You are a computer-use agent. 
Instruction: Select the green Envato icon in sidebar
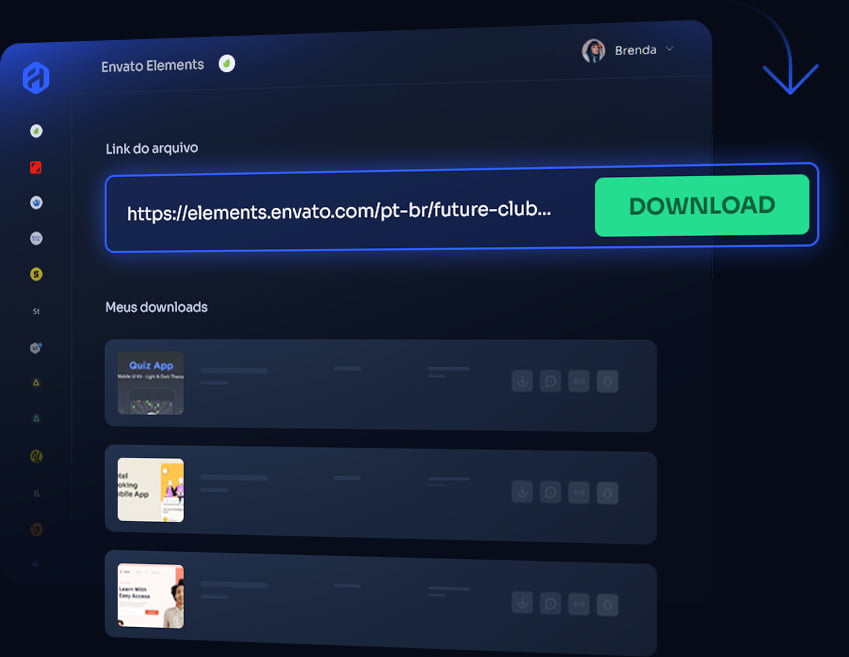coord(36,131)
